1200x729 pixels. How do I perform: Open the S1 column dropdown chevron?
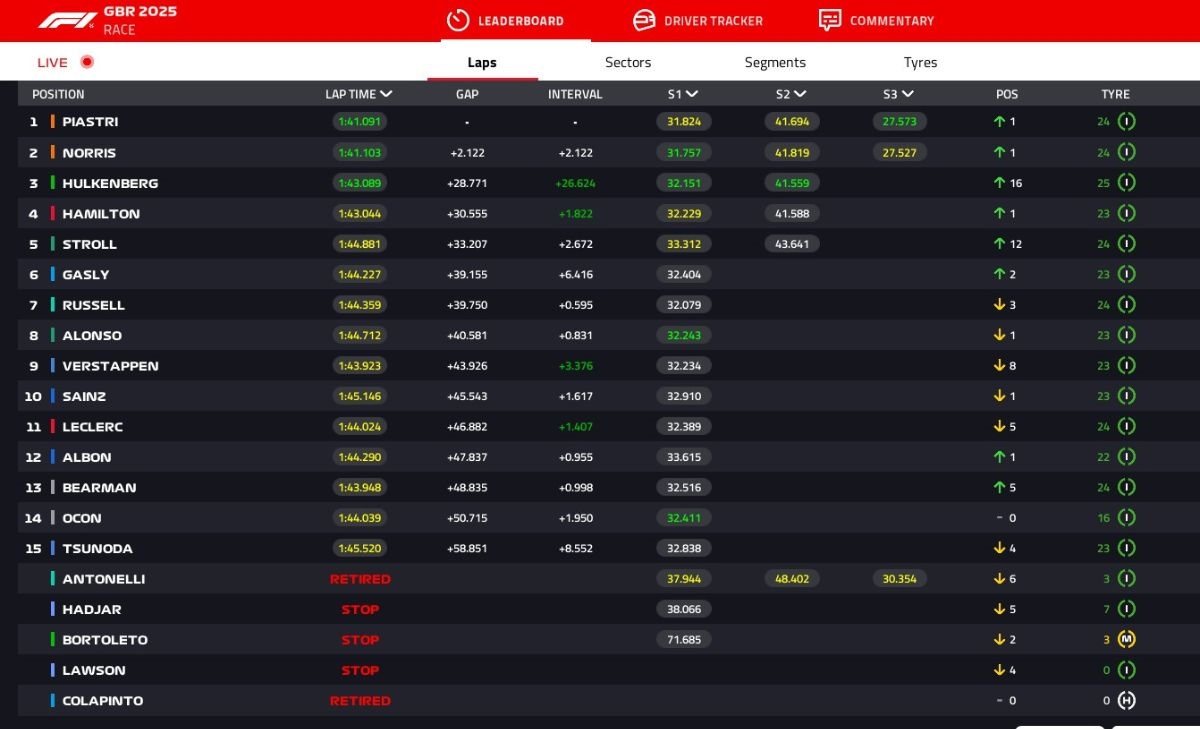tap(692, 94)
